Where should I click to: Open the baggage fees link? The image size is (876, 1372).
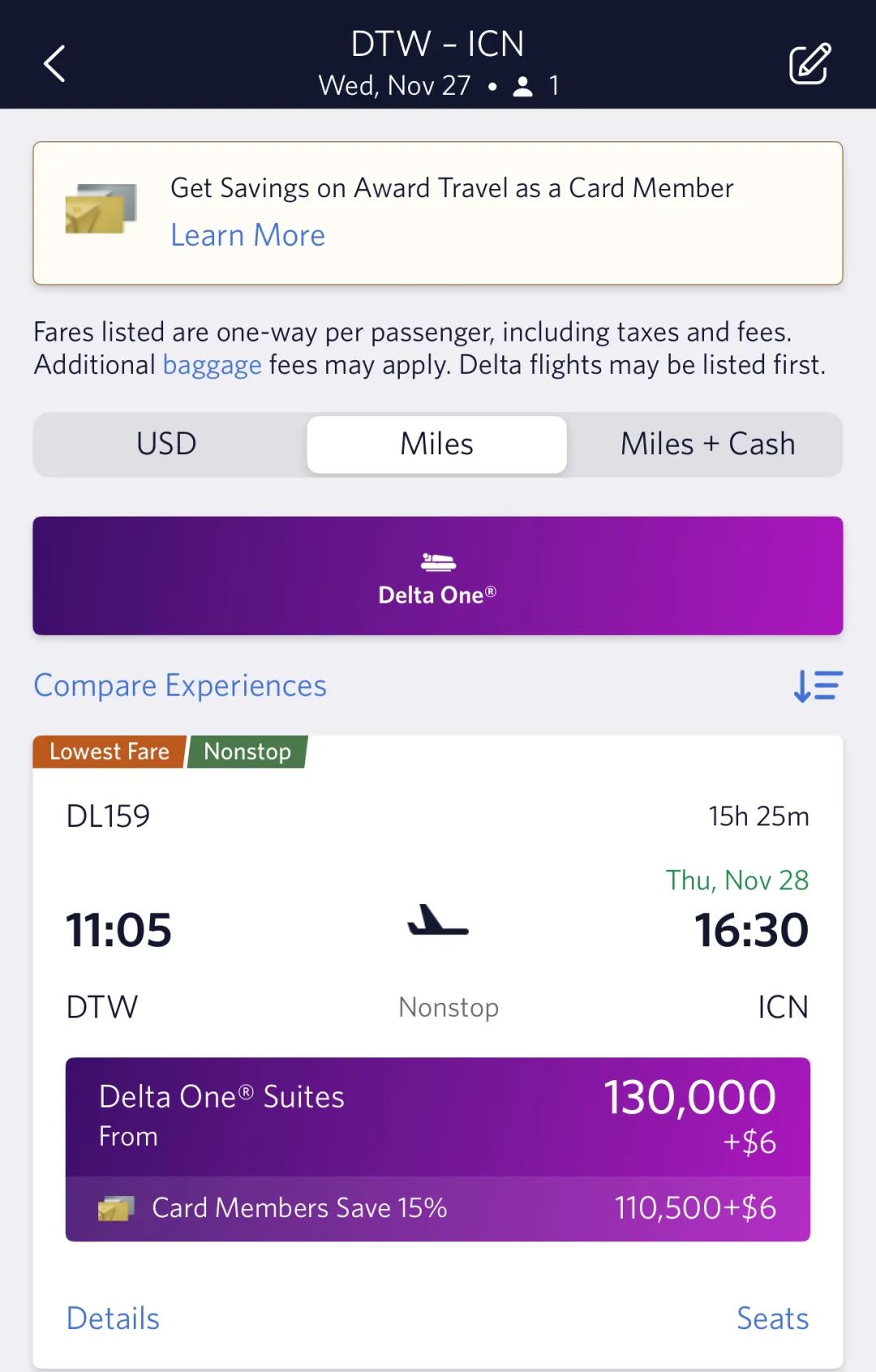coord(213,365)
